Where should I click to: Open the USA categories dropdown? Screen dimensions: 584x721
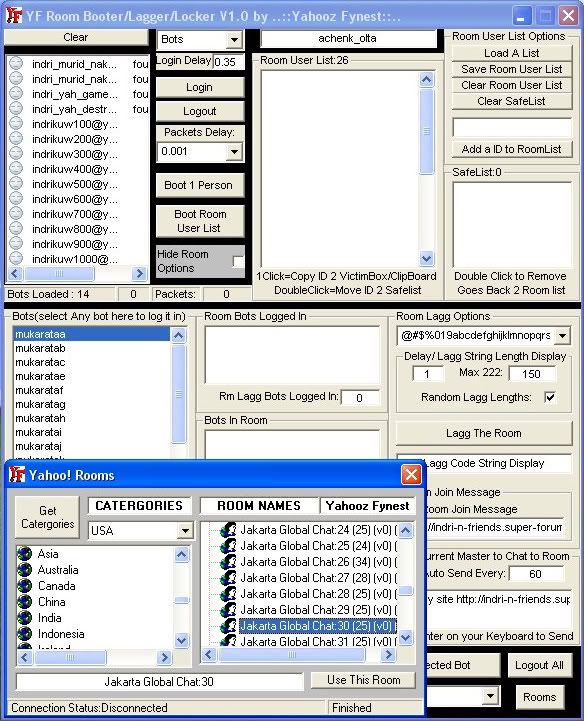185,531
